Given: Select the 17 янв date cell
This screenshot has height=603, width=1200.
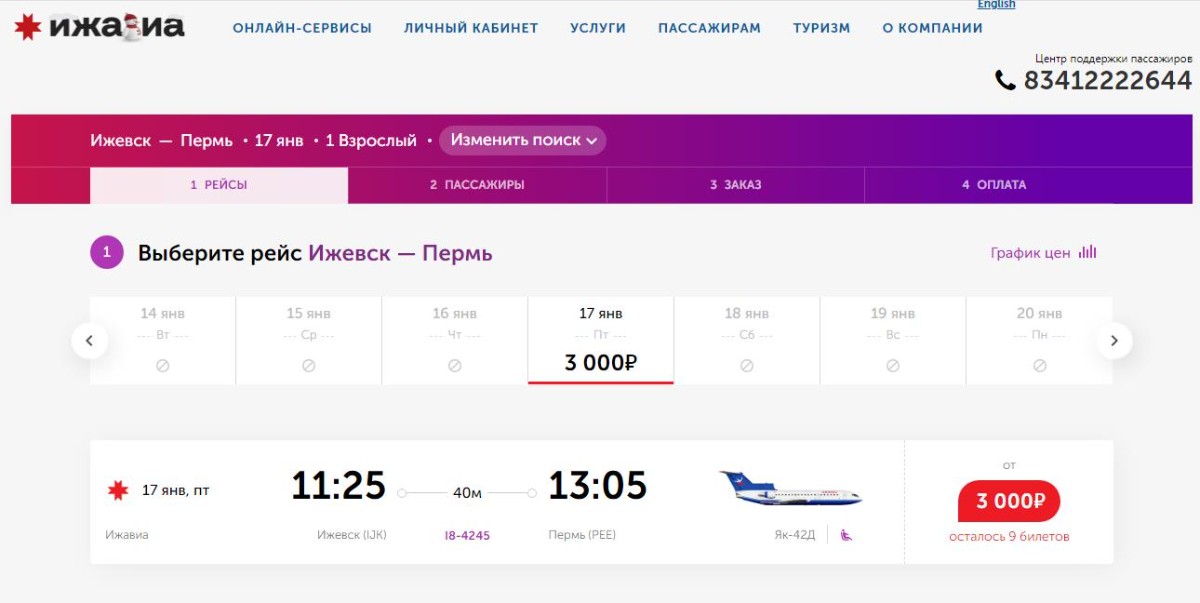Looking at the screenshot, I should point(600,340).
